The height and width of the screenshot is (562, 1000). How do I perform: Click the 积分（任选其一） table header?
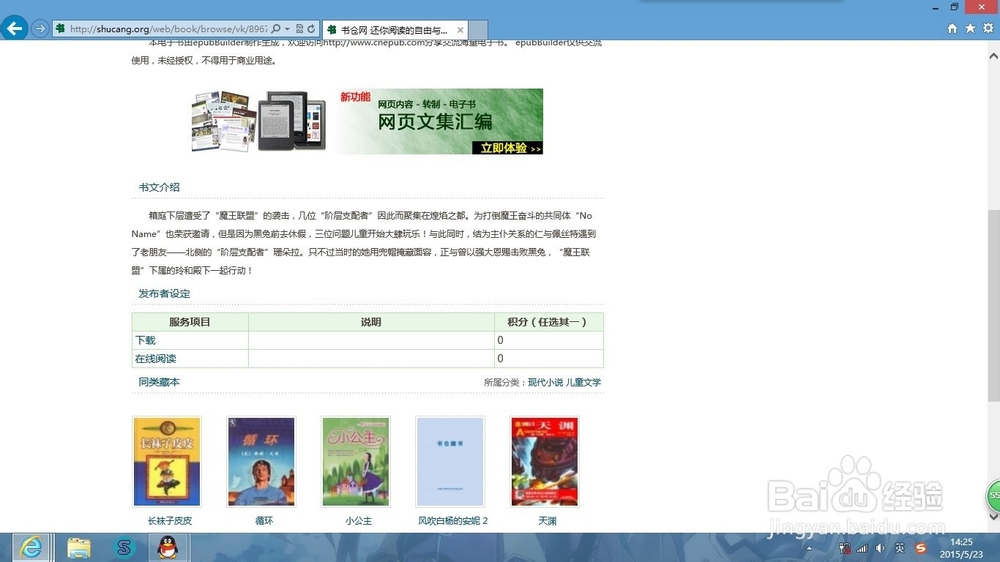pyautogui.click(x=548, y=322)
